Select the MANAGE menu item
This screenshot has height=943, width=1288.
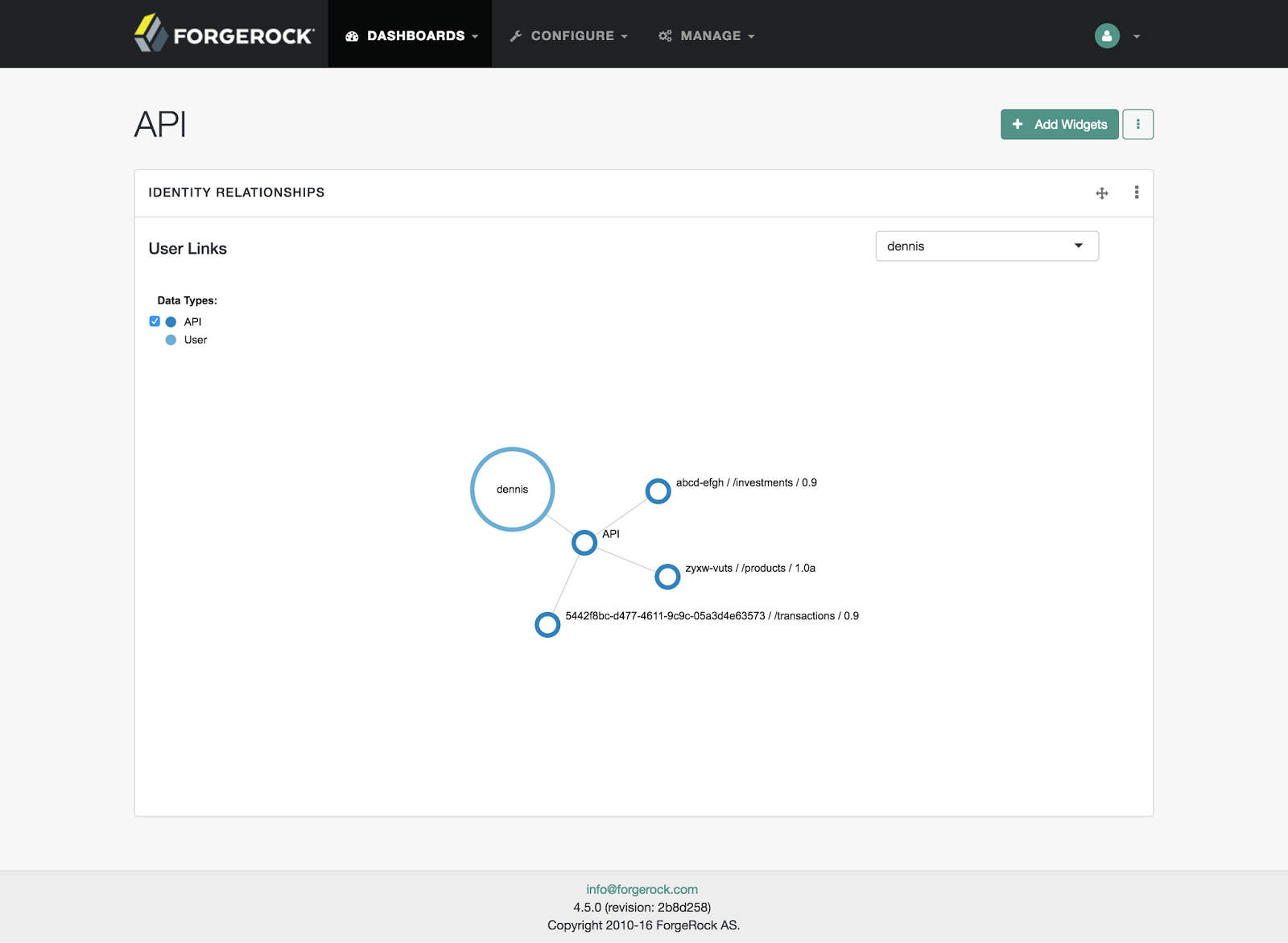point(711,35)
